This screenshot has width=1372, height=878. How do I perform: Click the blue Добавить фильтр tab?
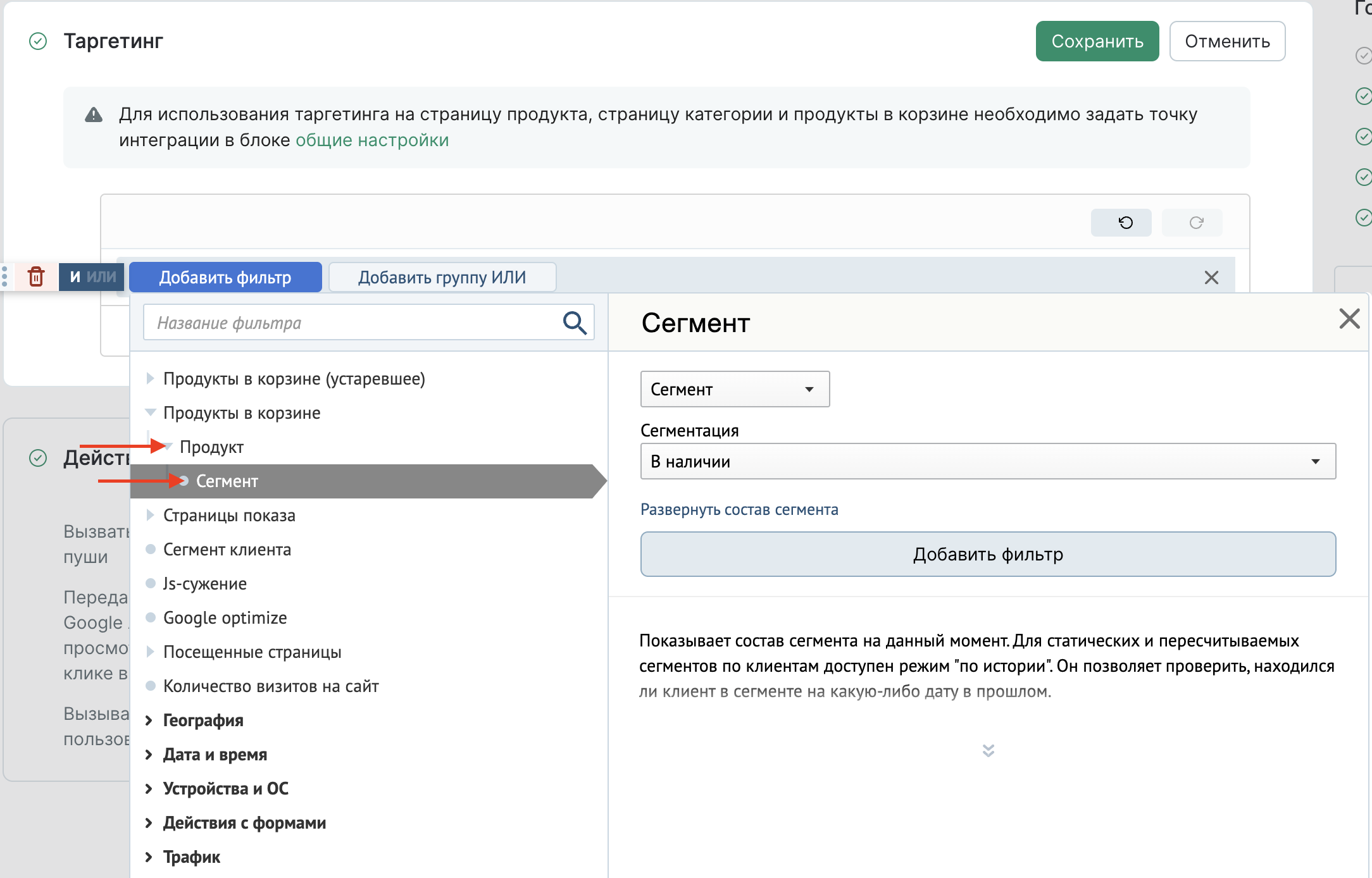[225, 277]
